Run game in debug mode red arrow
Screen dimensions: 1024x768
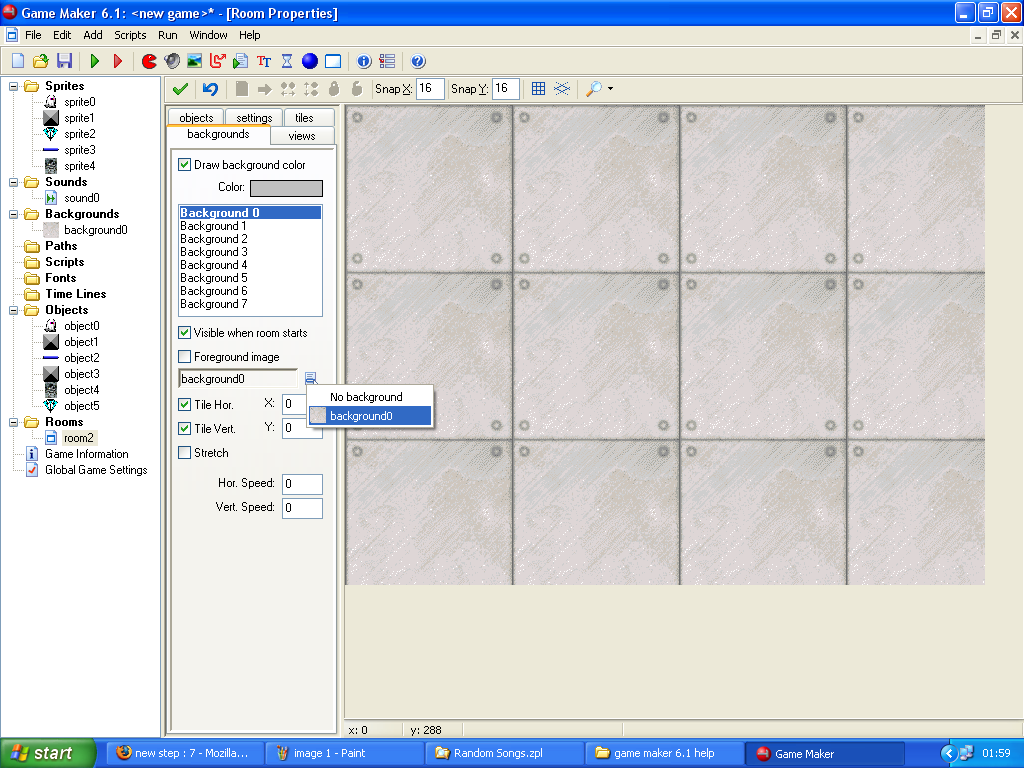click(x=118, y=61)
